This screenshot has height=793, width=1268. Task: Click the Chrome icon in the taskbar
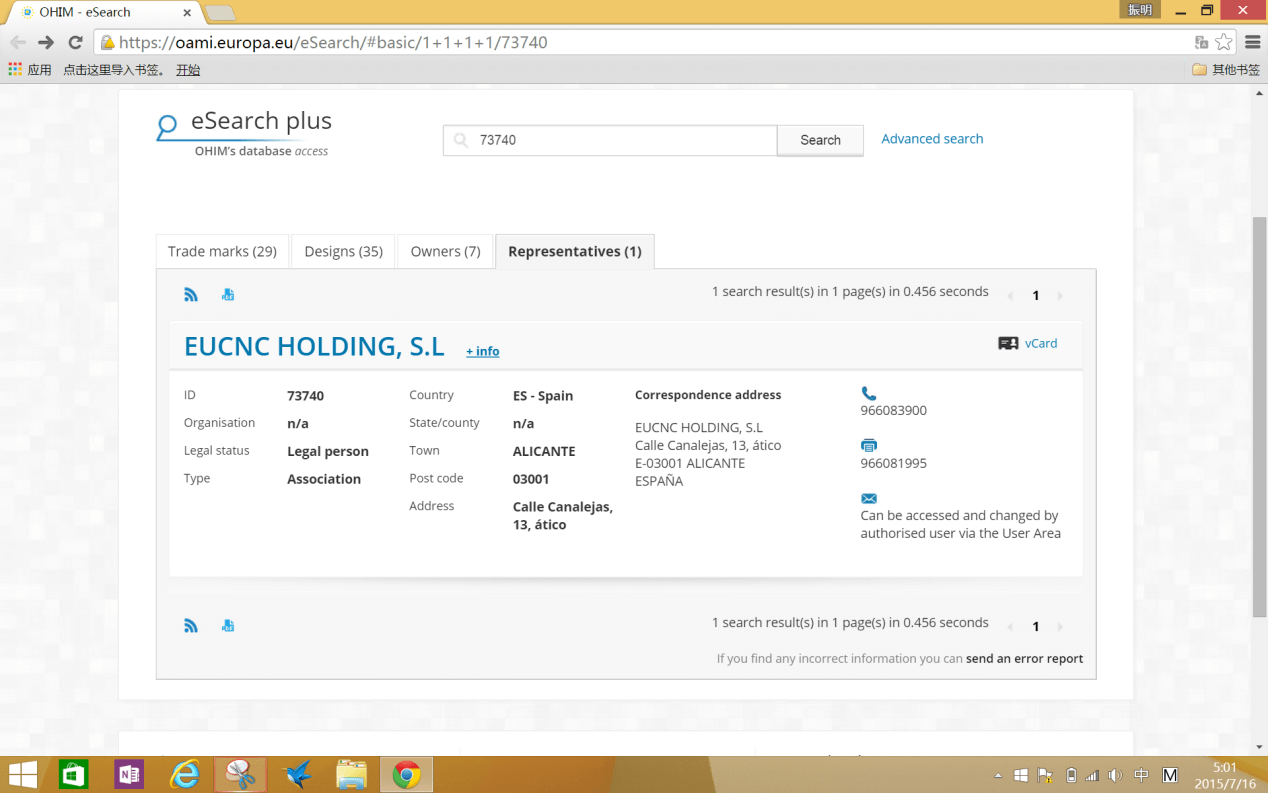[406, 775]
